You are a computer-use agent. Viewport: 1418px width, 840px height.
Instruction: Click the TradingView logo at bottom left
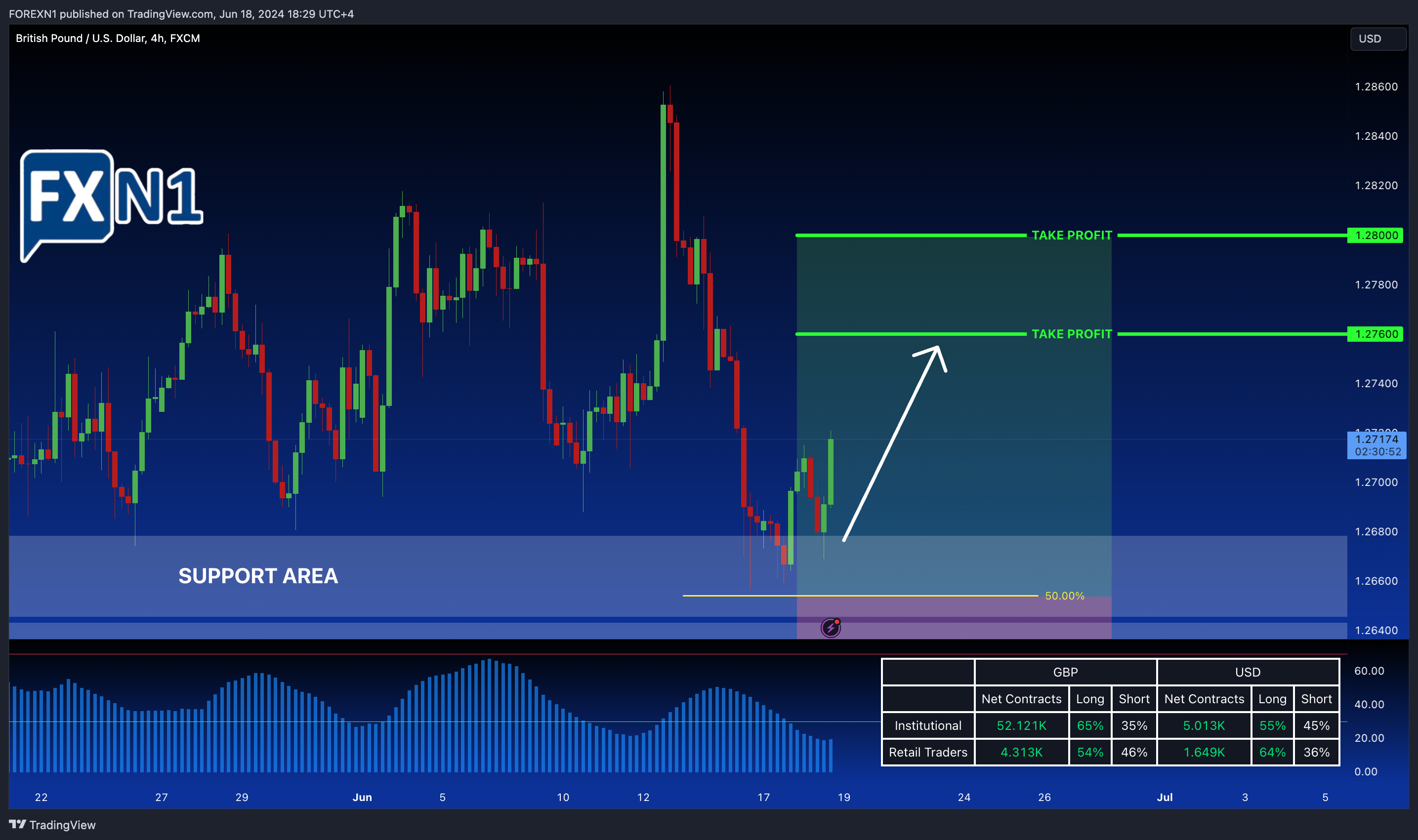click(52, 825)
